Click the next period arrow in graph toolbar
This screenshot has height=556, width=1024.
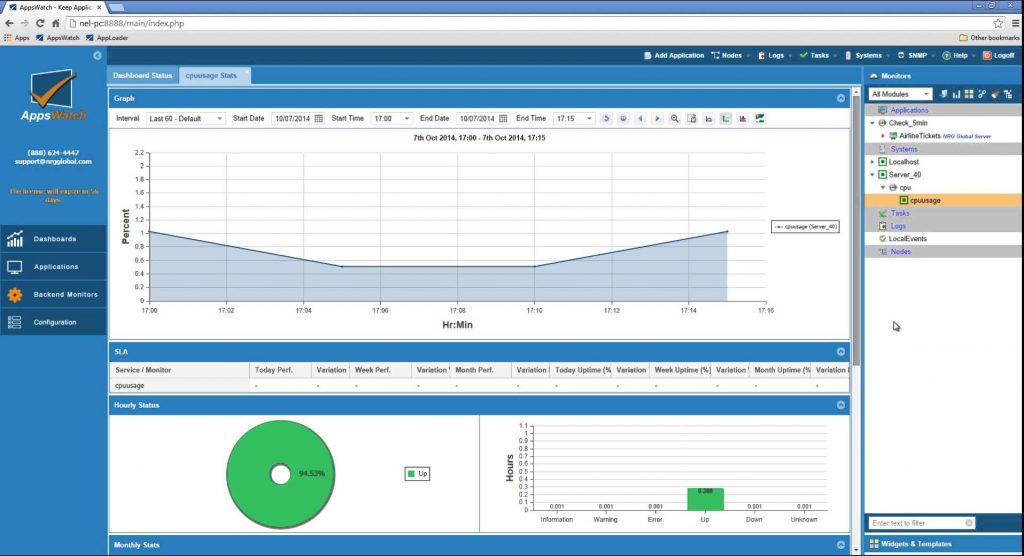pyautogui.click(x=657, y=118)
